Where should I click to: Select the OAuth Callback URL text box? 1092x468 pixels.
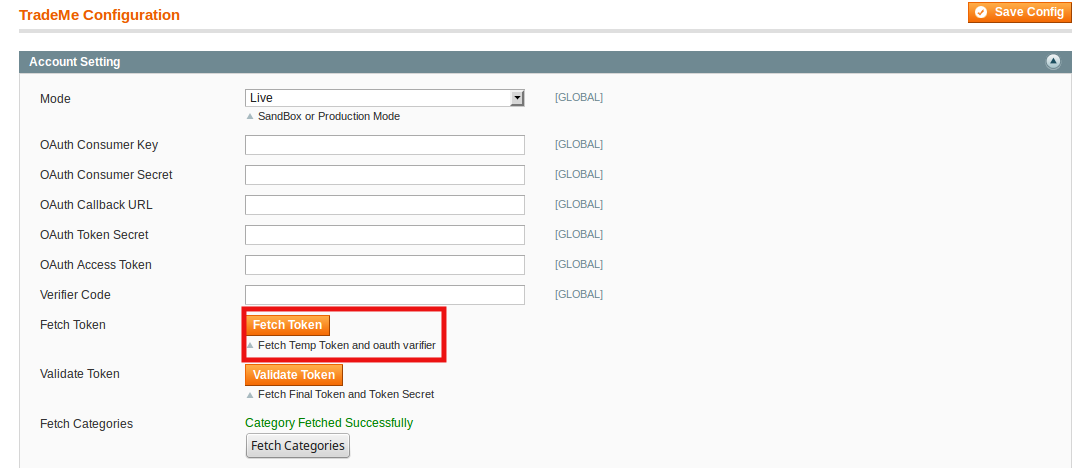pyautogui.click(x=385, y=205)
